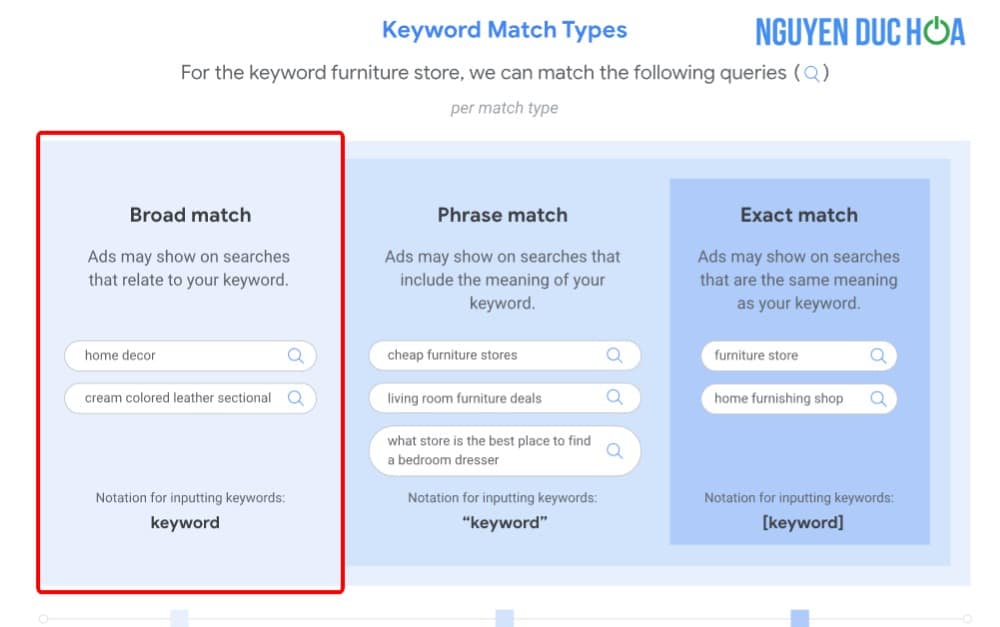Click the slider marker below Exact match
Viewport: 1000px width, 627px height.
(x=800, y=618)
